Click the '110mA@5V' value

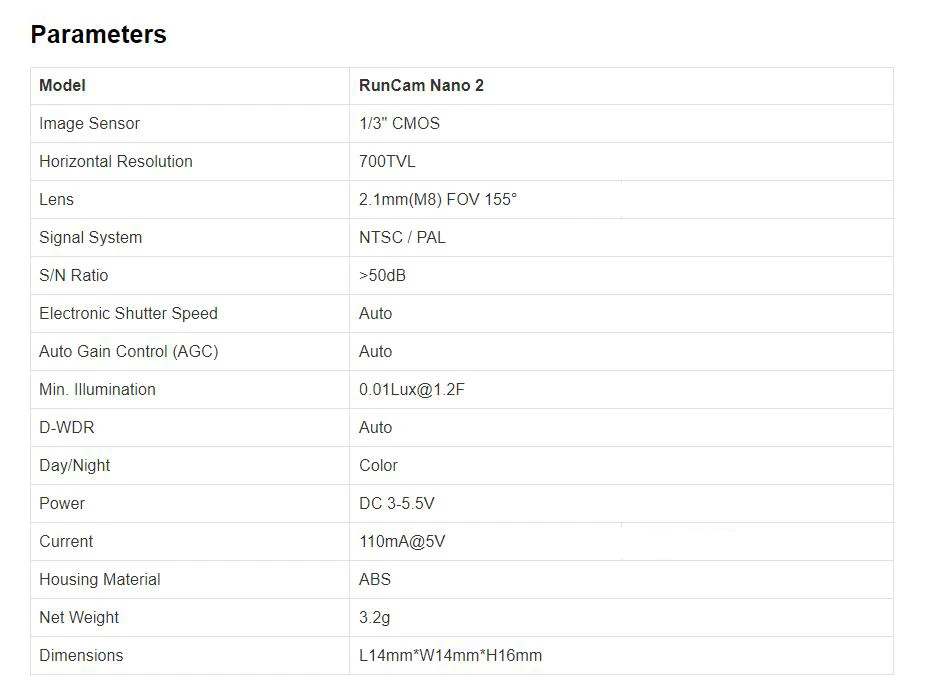(402, 541)
